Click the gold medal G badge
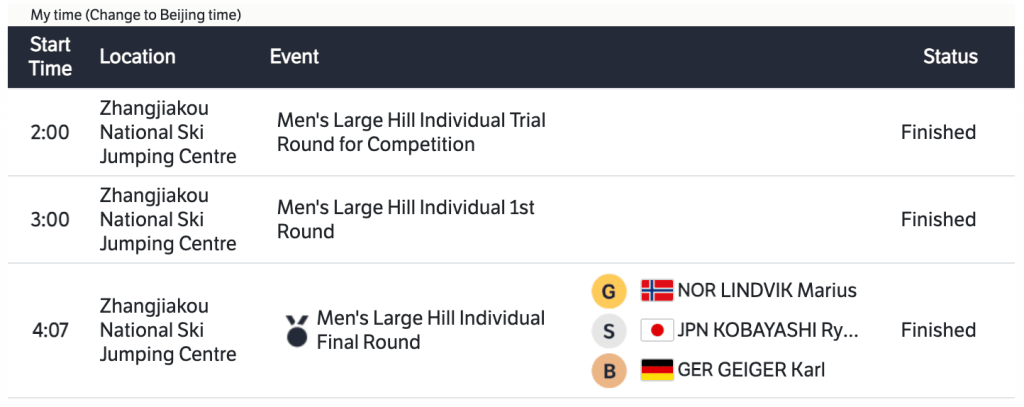The width and height of the screenshot is (1024, 407). pyautogui.click(x=608, y=291)
